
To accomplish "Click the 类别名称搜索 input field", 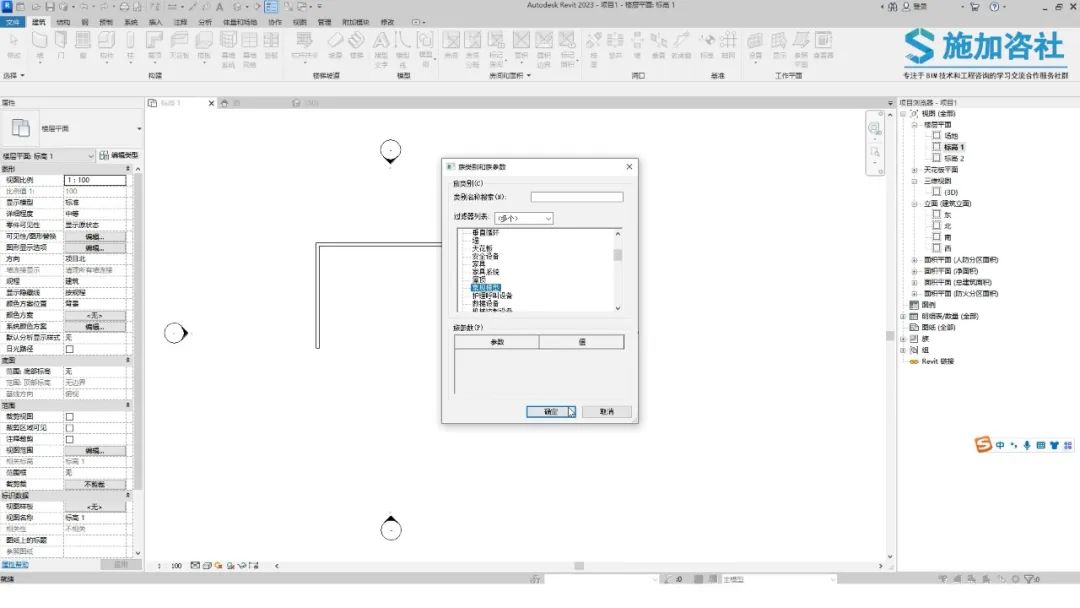I will tap(577, 197).
